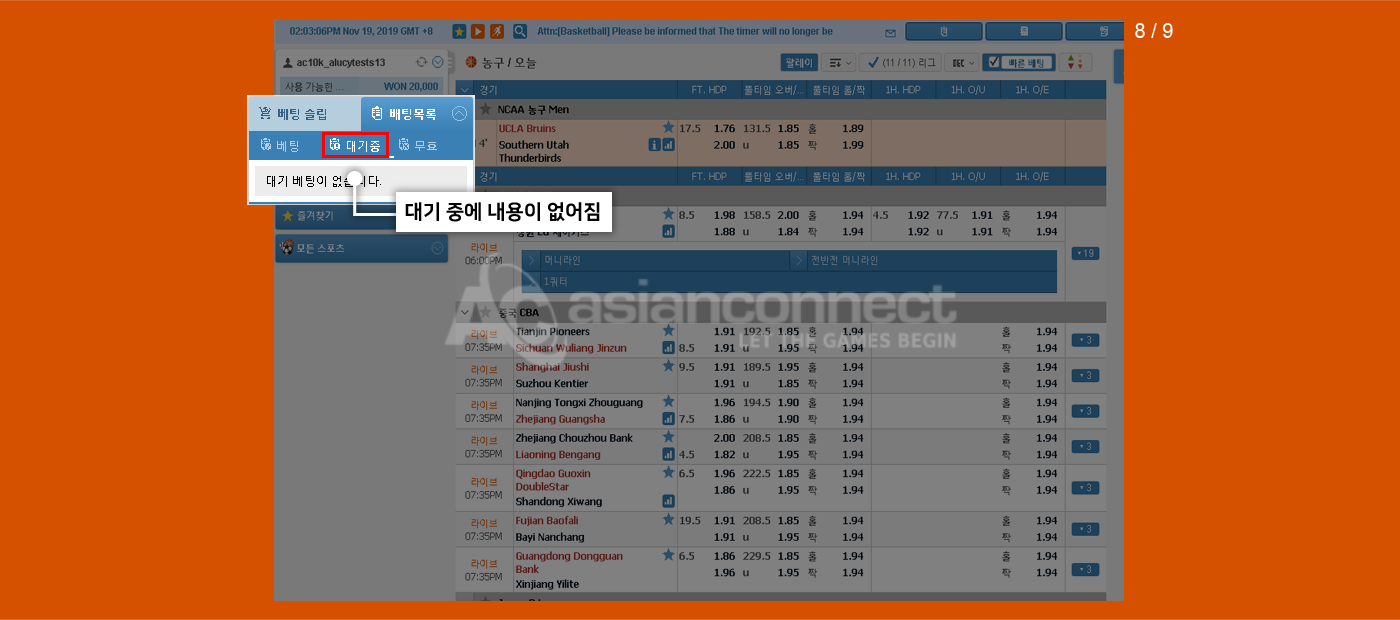
Task: Click the WON 20,000 available balance
Action: (x=410, y=86)
